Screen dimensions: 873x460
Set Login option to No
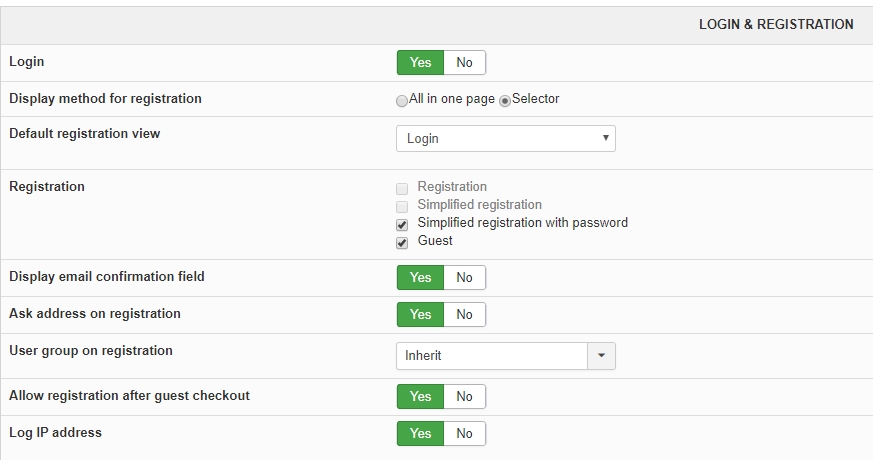[464, 63]
